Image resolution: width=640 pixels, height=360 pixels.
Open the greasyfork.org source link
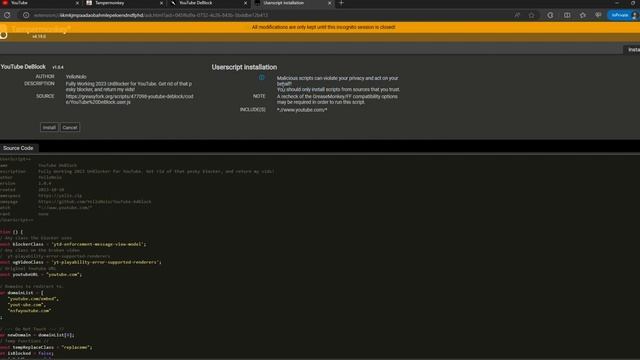[x=129, y=99]
